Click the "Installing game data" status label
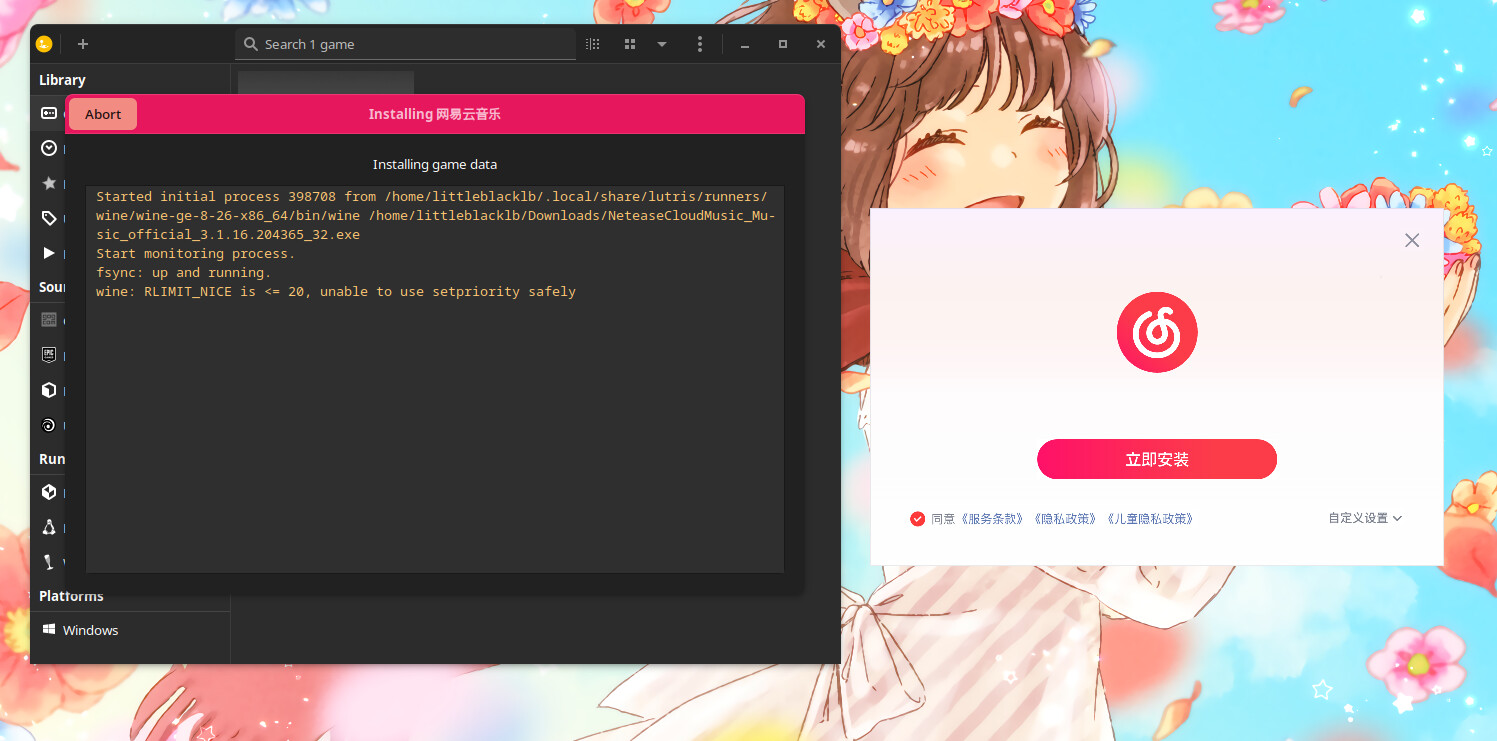This screenshot has width=1497, height=741. click(435, 164)
